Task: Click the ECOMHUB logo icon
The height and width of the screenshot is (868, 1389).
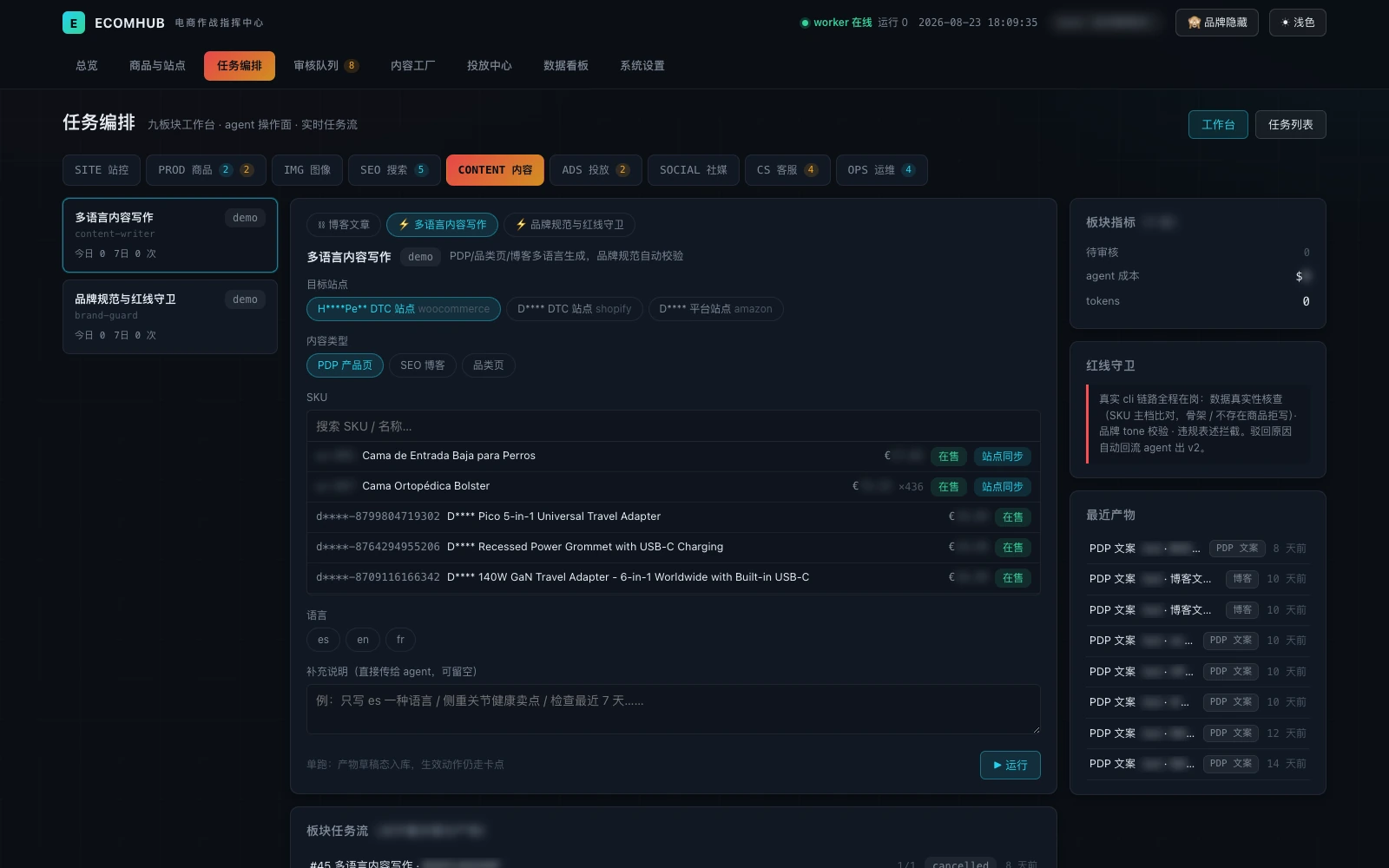Action: (74, 23)
